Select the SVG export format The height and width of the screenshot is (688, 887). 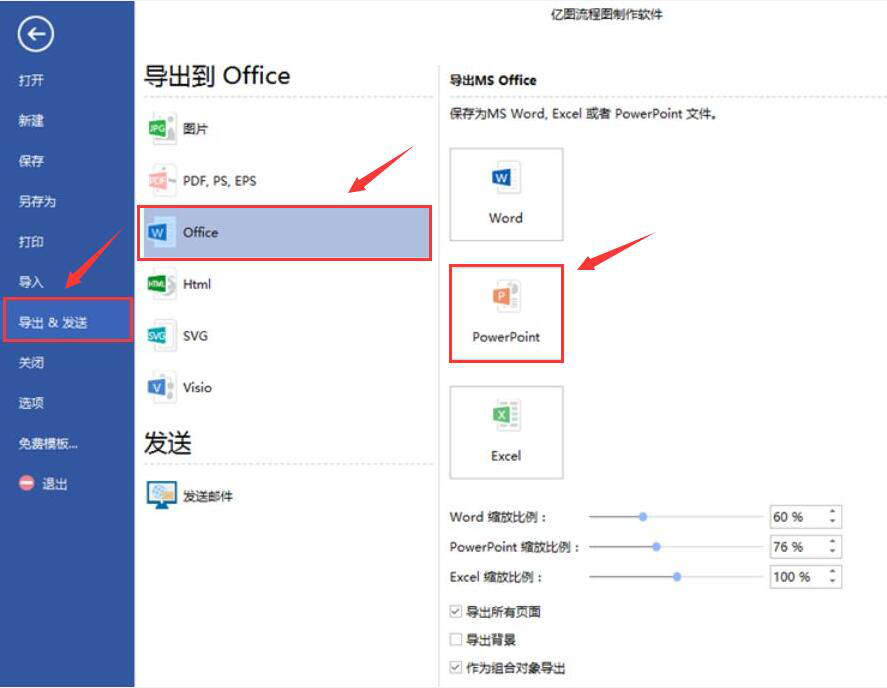point(196,336)
